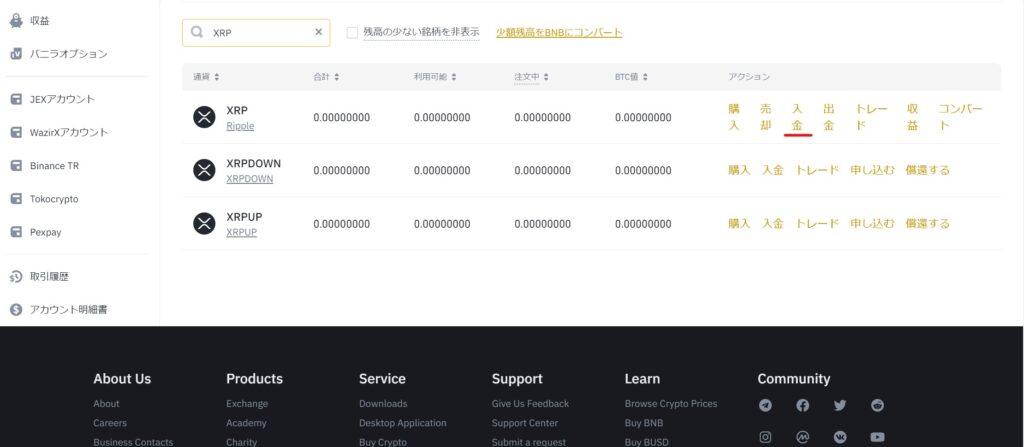Click トレード in the XRP row
The image size is (1024, 447).
tap(872, 118)
